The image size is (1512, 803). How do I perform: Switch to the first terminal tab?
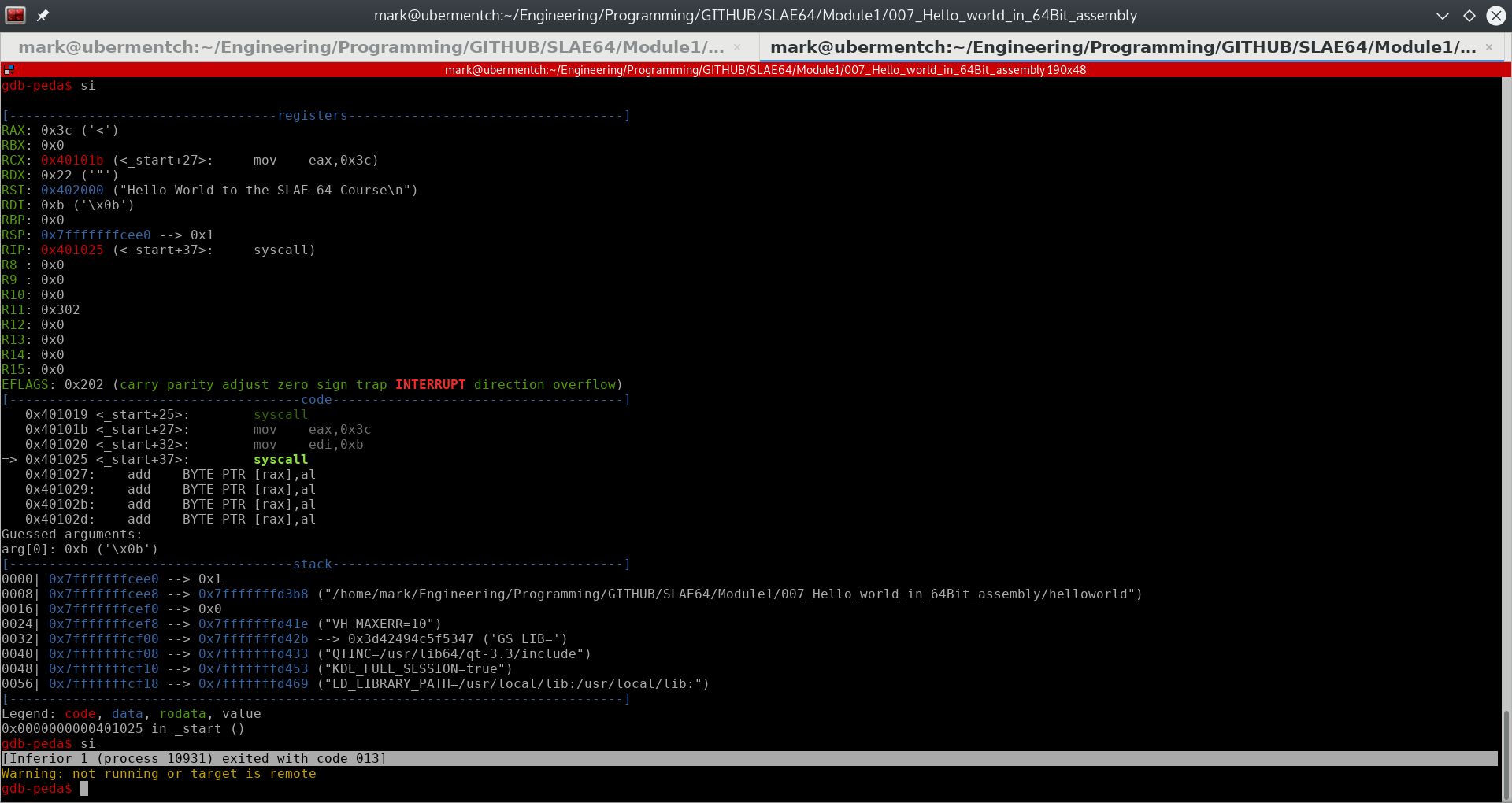(380, 47)
